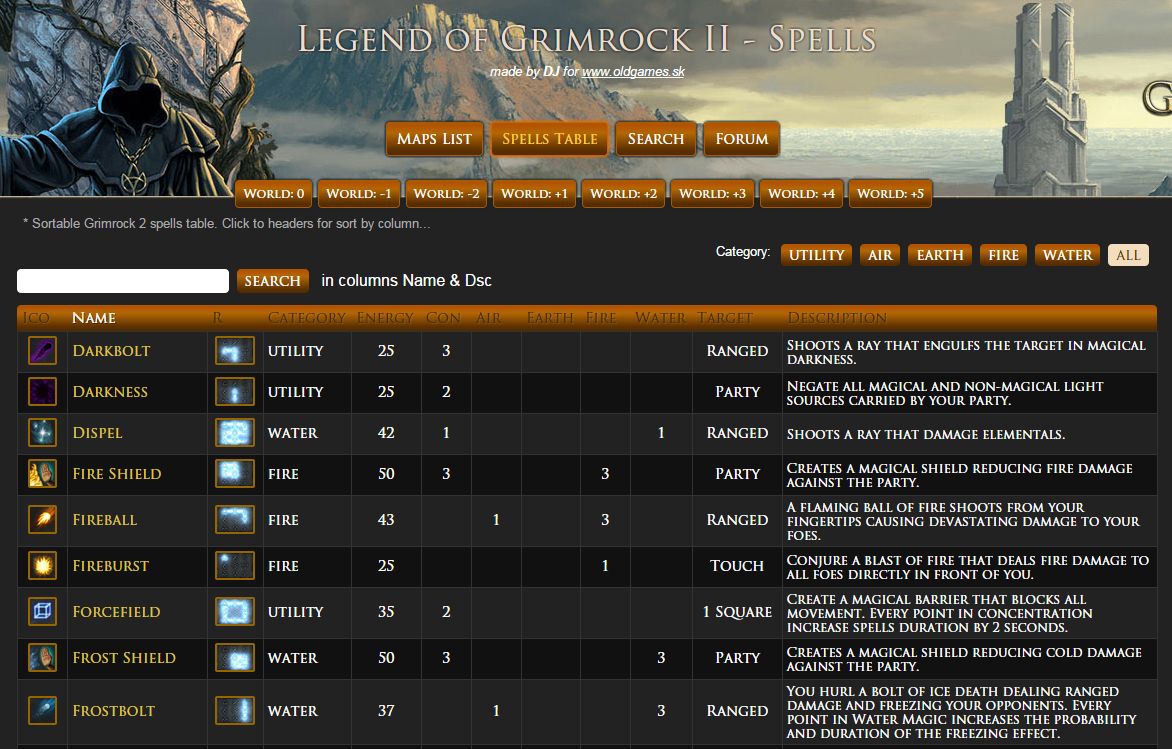Click the Frostbolt rune pattern image
Image resolution: width=1172 pixels, height=749 pixels.
tap(235, 711)
